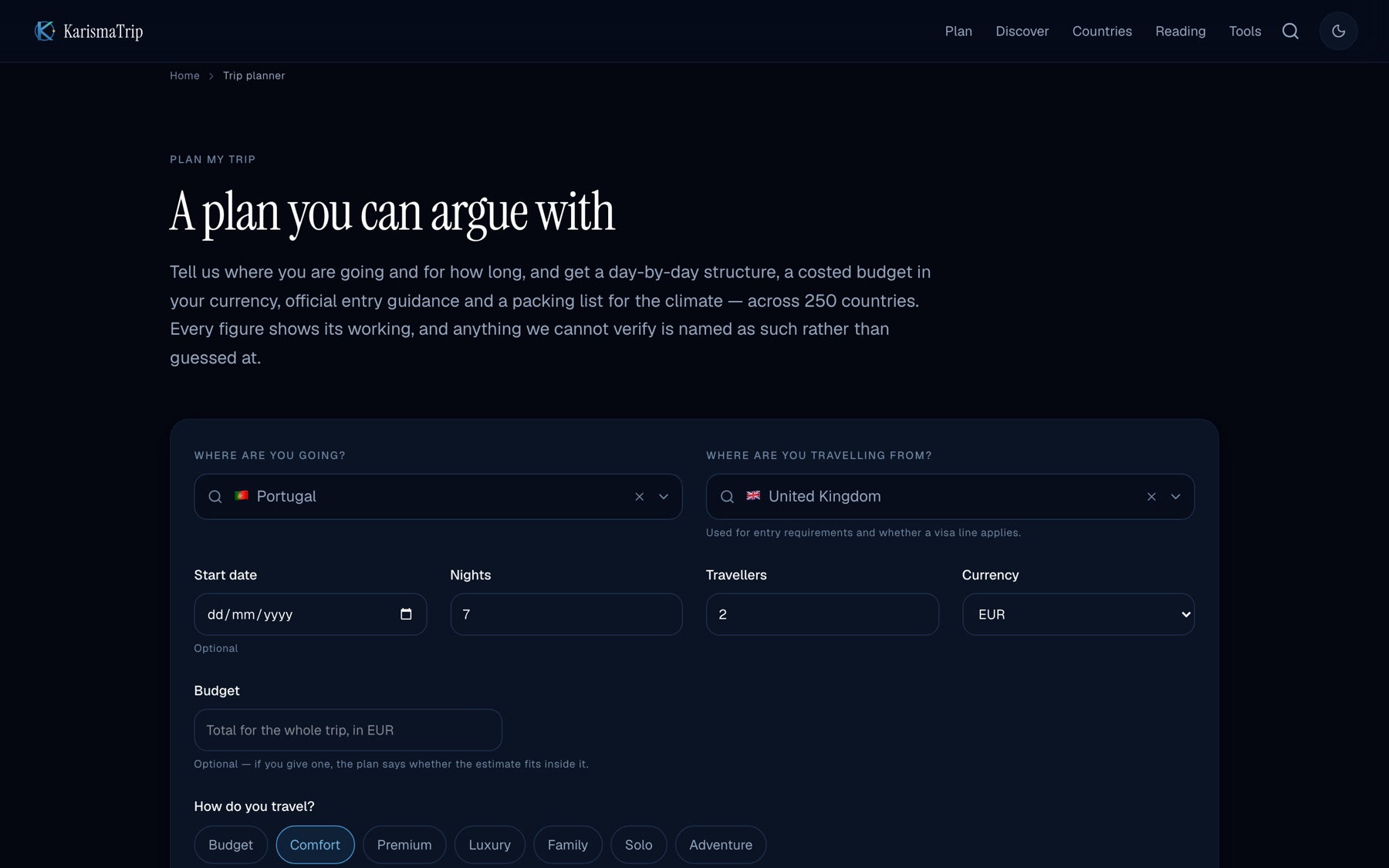The width and height of the screenshot is (1389, 868).
Task: Click the KarismaTrip logo icon
Action: pos(45,31)
